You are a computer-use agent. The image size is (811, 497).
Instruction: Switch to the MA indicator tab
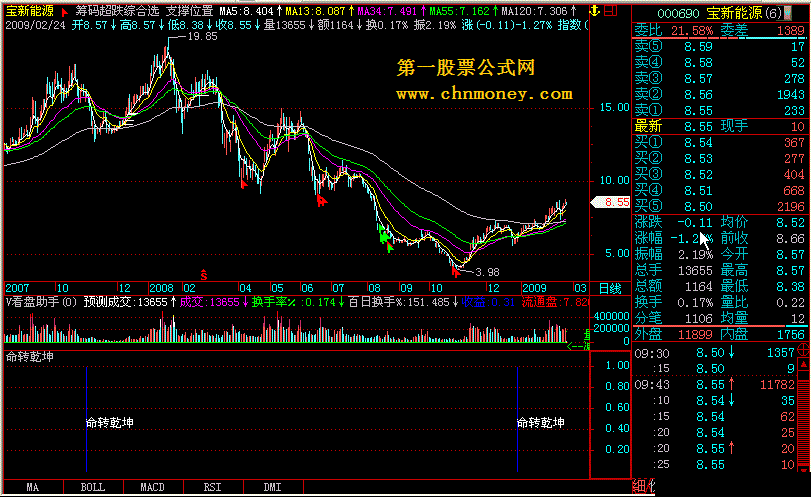pos(33,487)
